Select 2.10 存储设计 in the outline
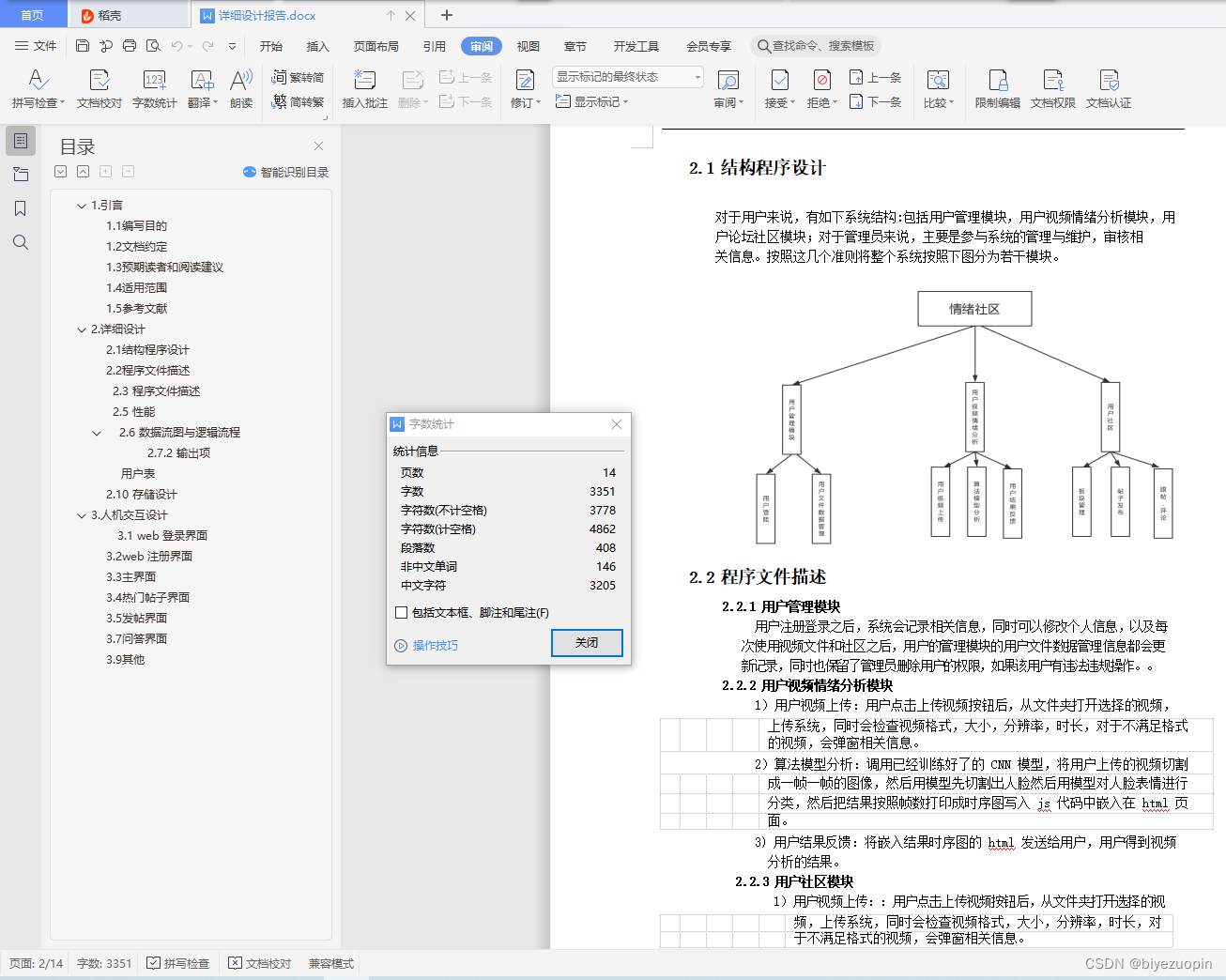Screen dimensions: 1226x980 click(x=141, y=494)
